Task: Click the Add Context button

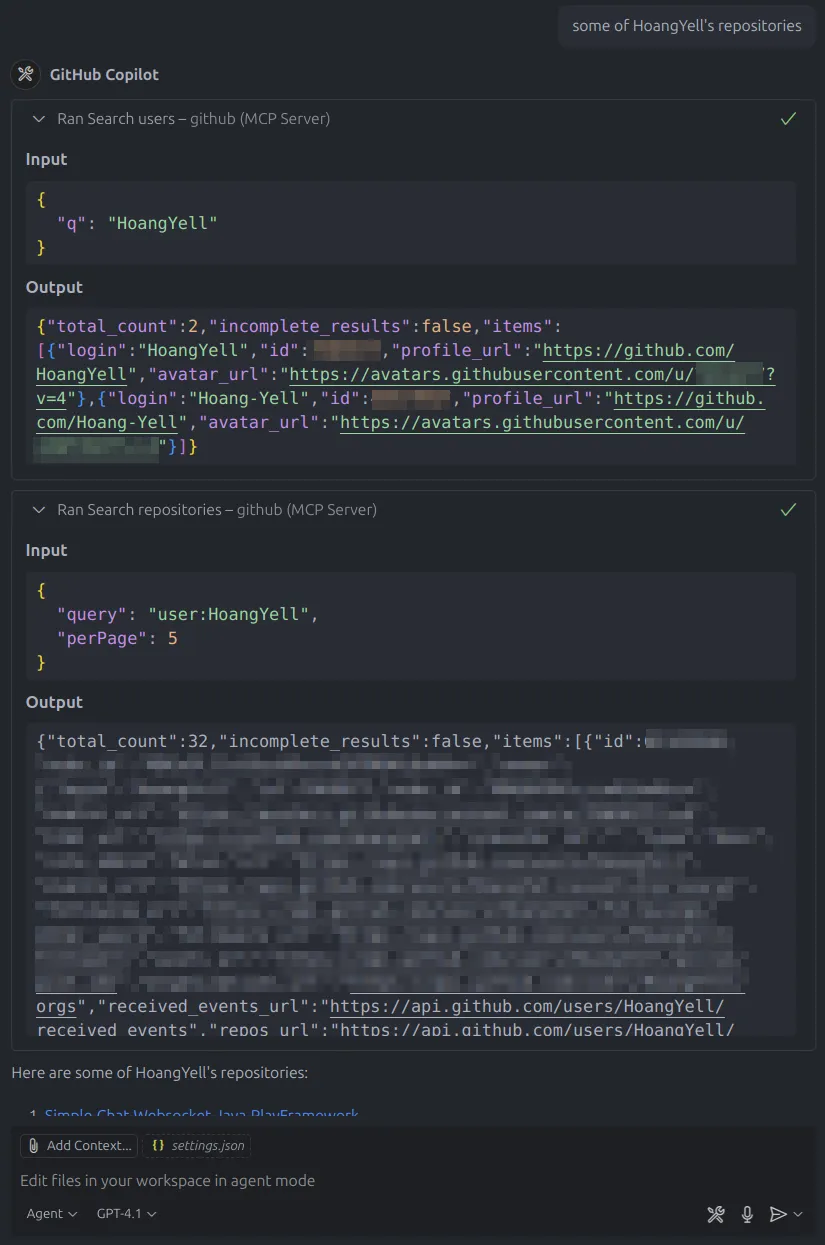Action: (78, 1145)
